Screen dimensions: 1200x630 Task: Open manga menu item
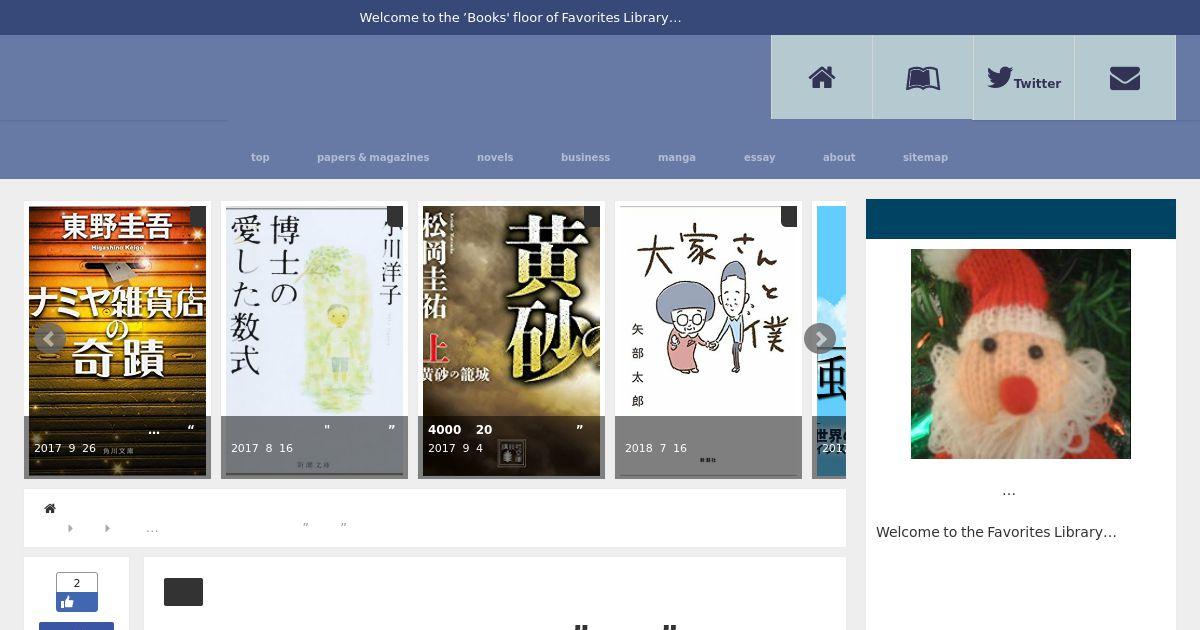point(677,157)
